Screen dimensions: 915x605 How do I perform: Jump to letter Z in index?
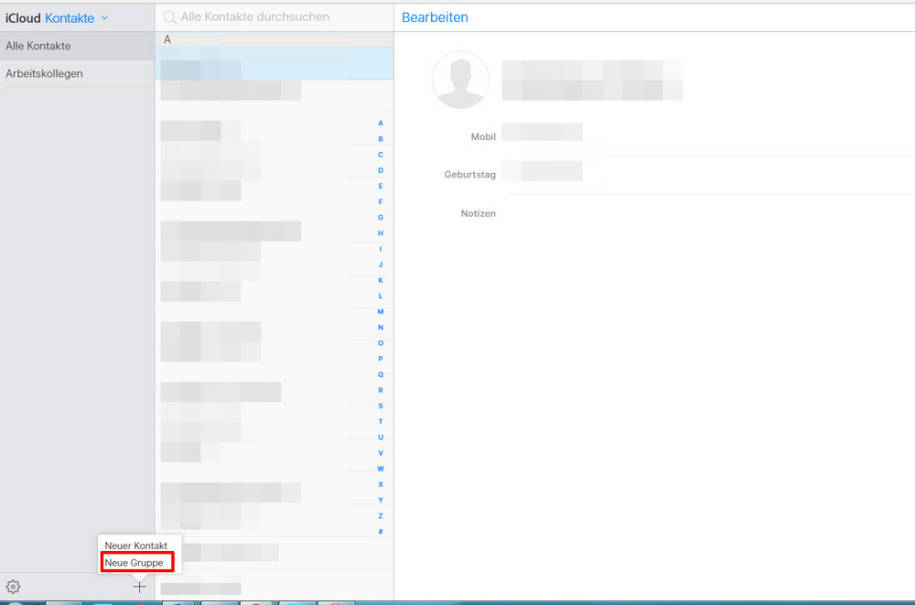[x=380, y=516]
